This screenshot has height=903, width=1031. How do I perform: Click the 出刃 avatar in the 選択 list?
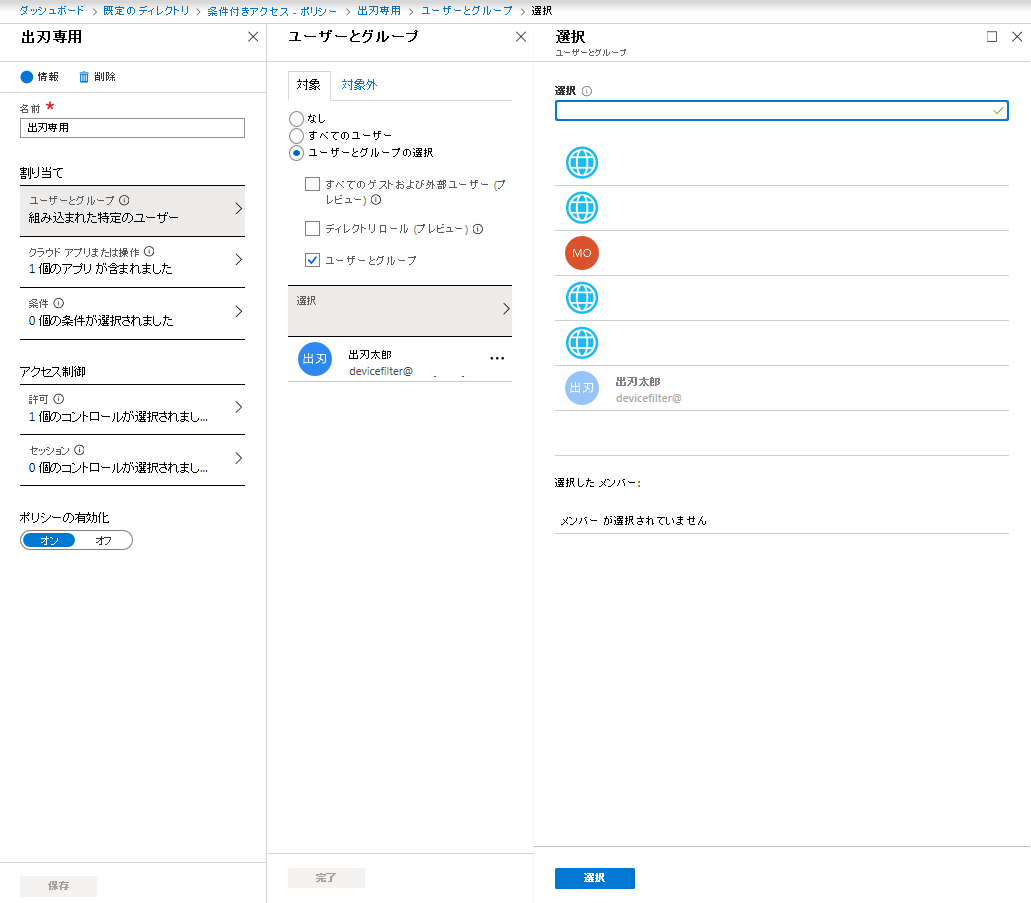pos(582,388)
